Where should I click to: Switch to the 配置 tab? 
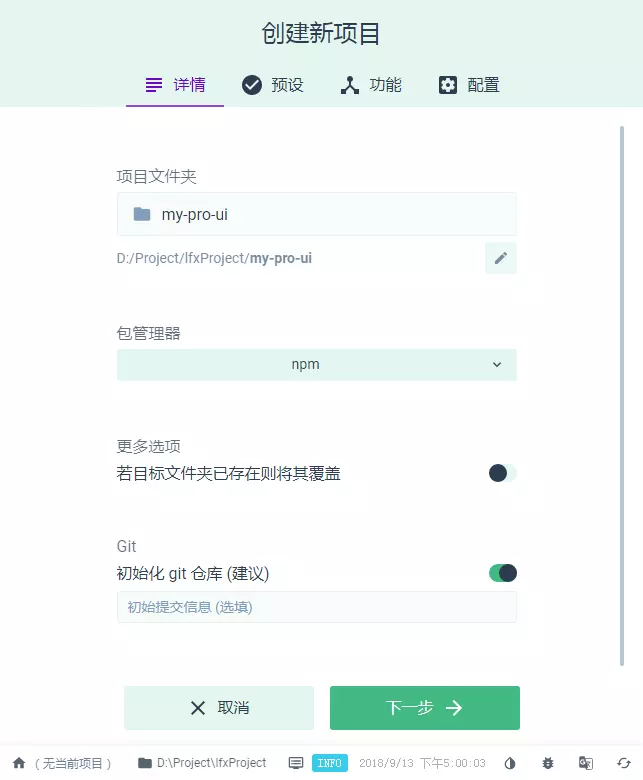pyautogui.click(x=469, y=85)
